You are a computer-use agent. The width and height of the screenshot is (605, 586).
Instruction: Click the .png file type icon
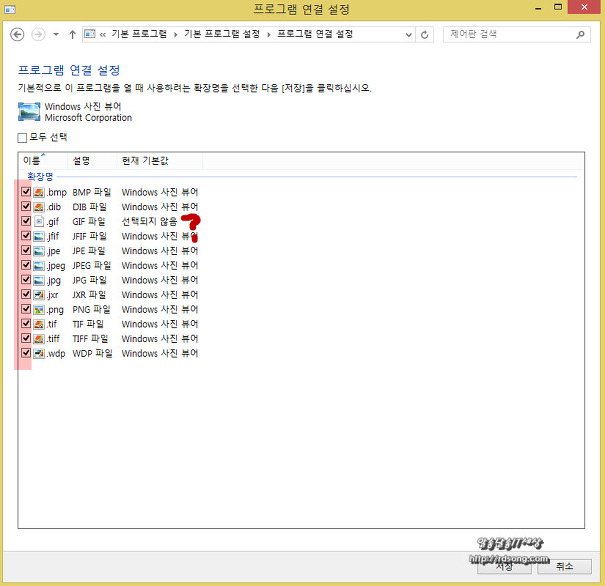(39, 309)
